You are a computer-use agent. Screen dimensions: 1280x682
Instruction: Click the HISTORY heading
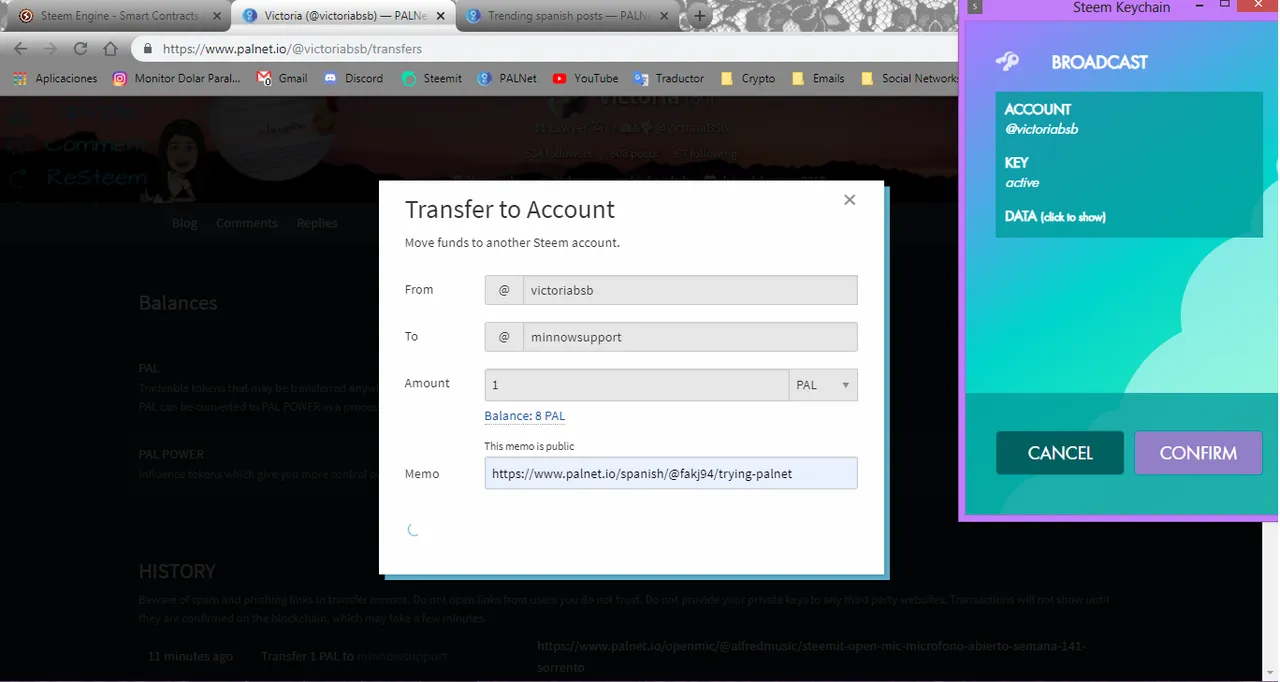(x=177, y=571)
